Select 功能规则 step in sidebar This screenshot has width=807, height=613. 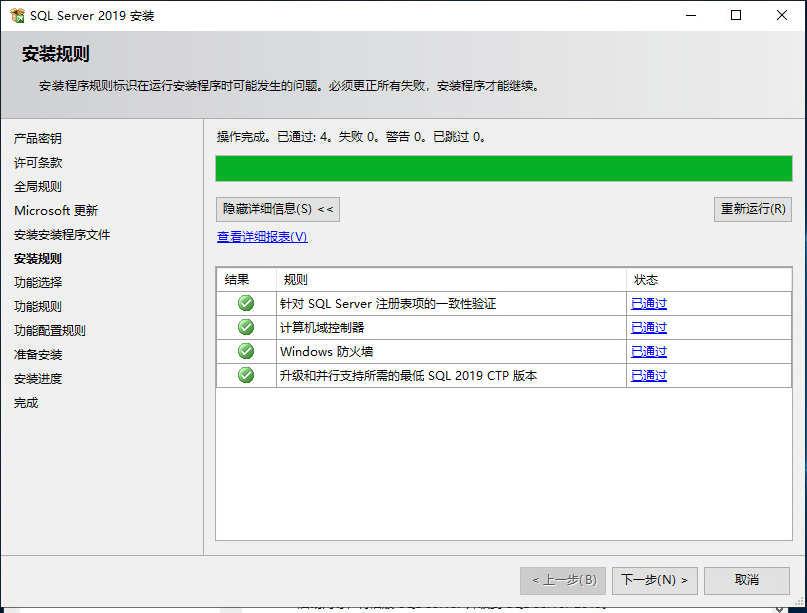pyautogui.click(x=38, y=307)
